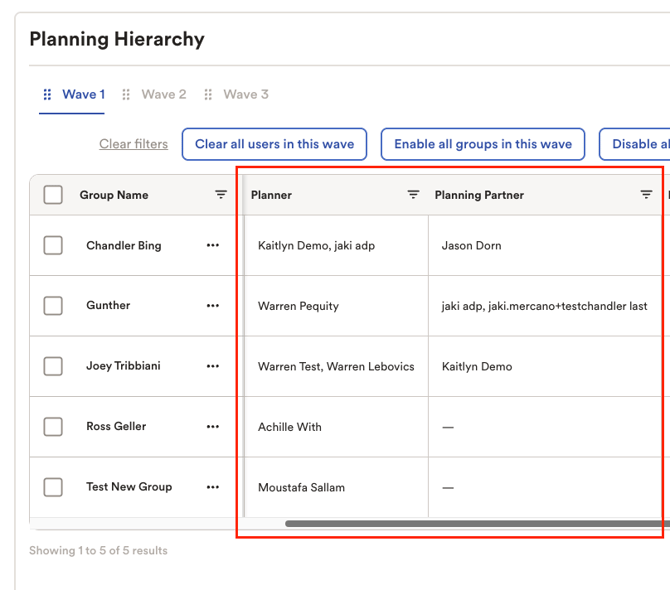
Task: Open more options for Joey Tribbiani
Action: point(213,366)
